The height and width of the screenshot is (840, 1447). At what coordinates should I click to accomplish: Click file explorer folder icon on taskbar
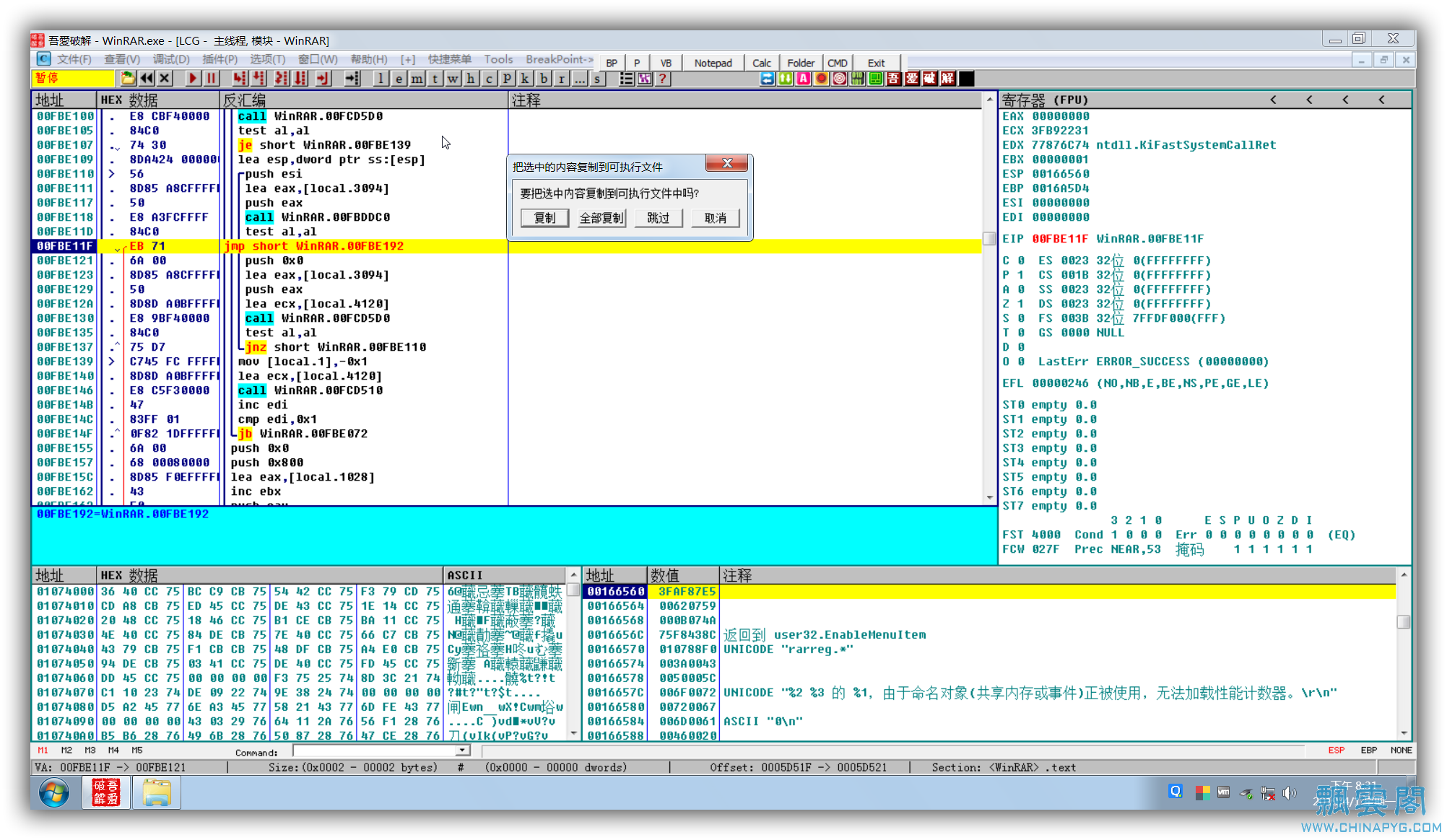pyautogui.click(x=157, y=793)
